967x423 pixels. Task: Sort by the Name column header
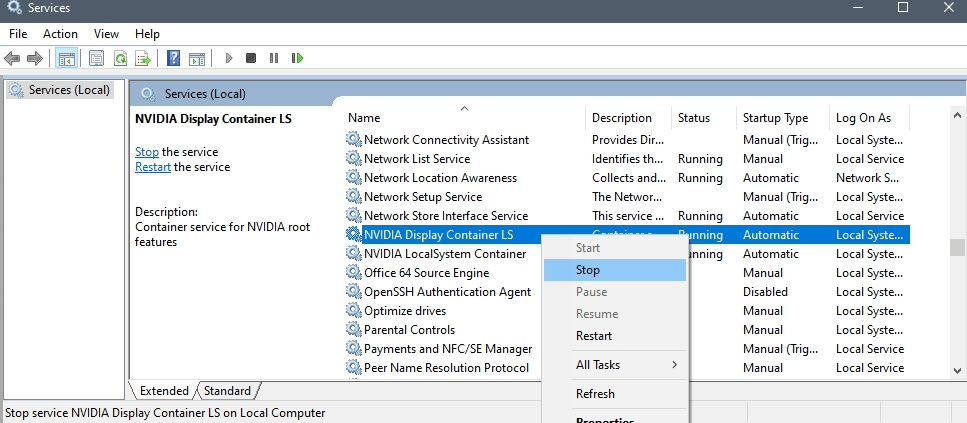click(464, 118)
